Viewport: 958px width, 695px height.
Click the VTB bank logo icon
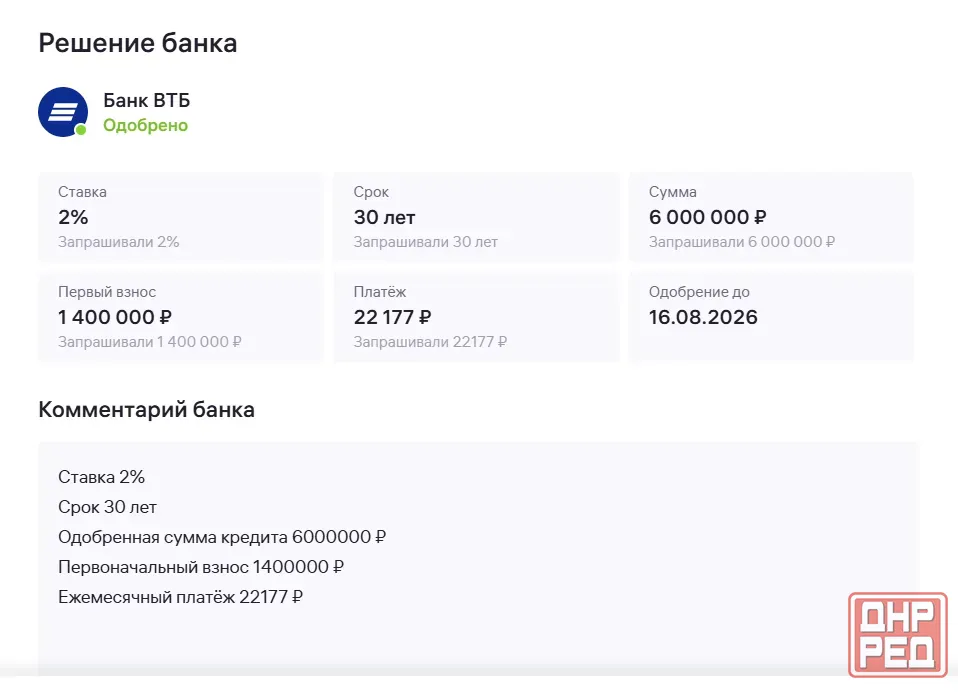pyautogui.click(x=63, y=112)
